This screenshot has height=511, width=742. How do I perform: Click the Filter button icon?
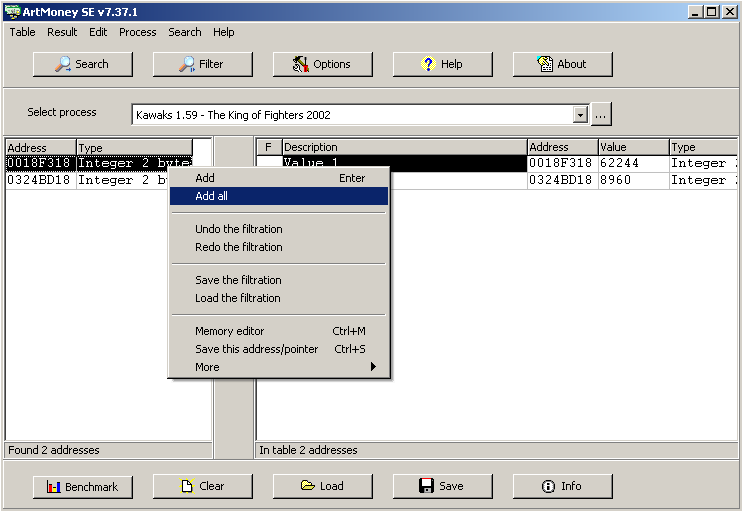pyautogui.click(x=202, y=64)
